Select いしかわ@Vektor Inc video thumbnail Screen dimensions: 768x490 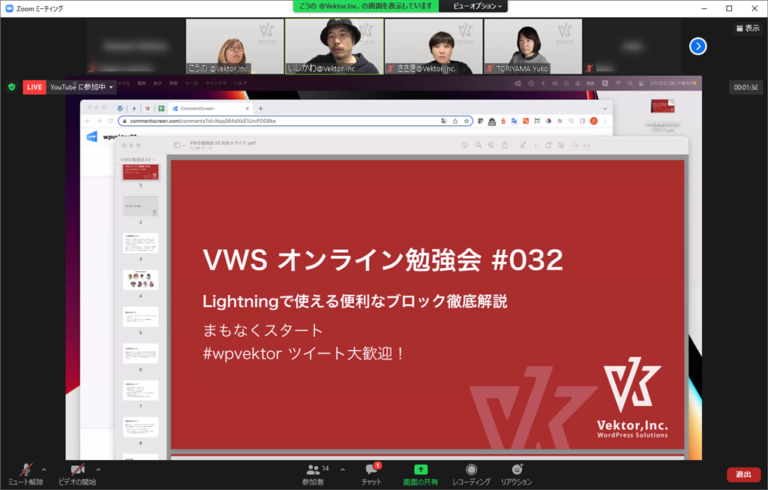click(334, 47)
